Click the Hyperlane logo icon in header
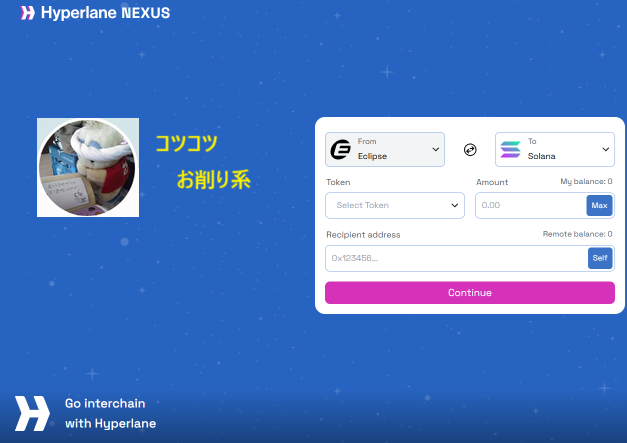 (27, 13)
